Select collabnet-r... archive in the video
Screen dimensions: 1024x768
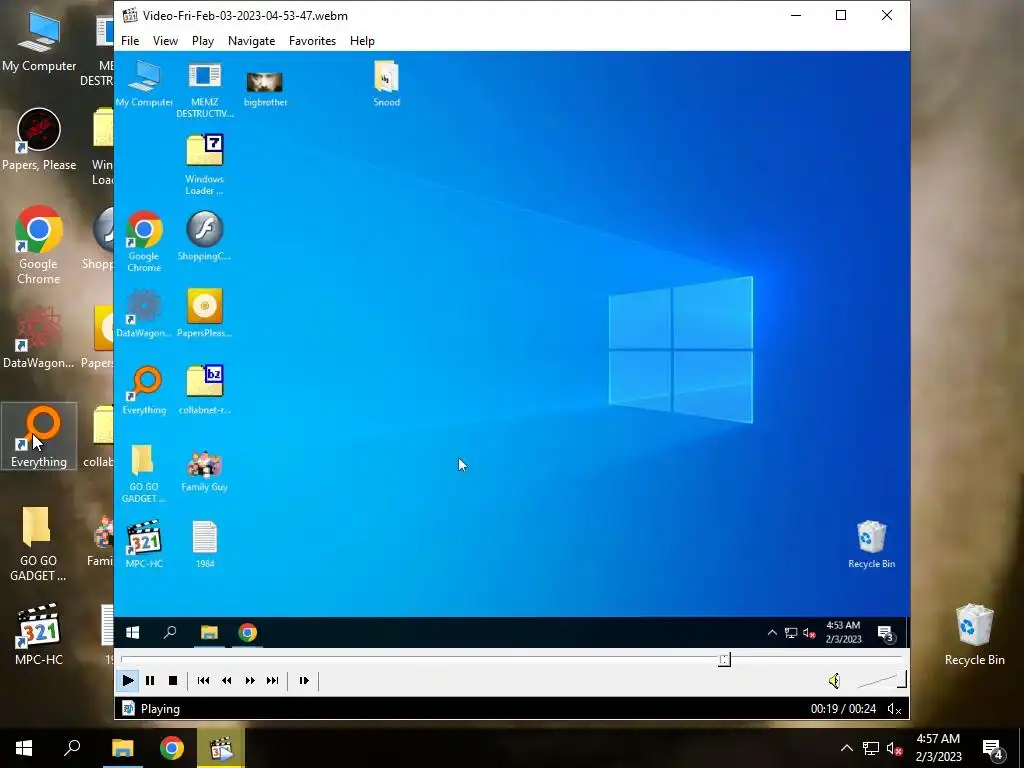point(204,390)
